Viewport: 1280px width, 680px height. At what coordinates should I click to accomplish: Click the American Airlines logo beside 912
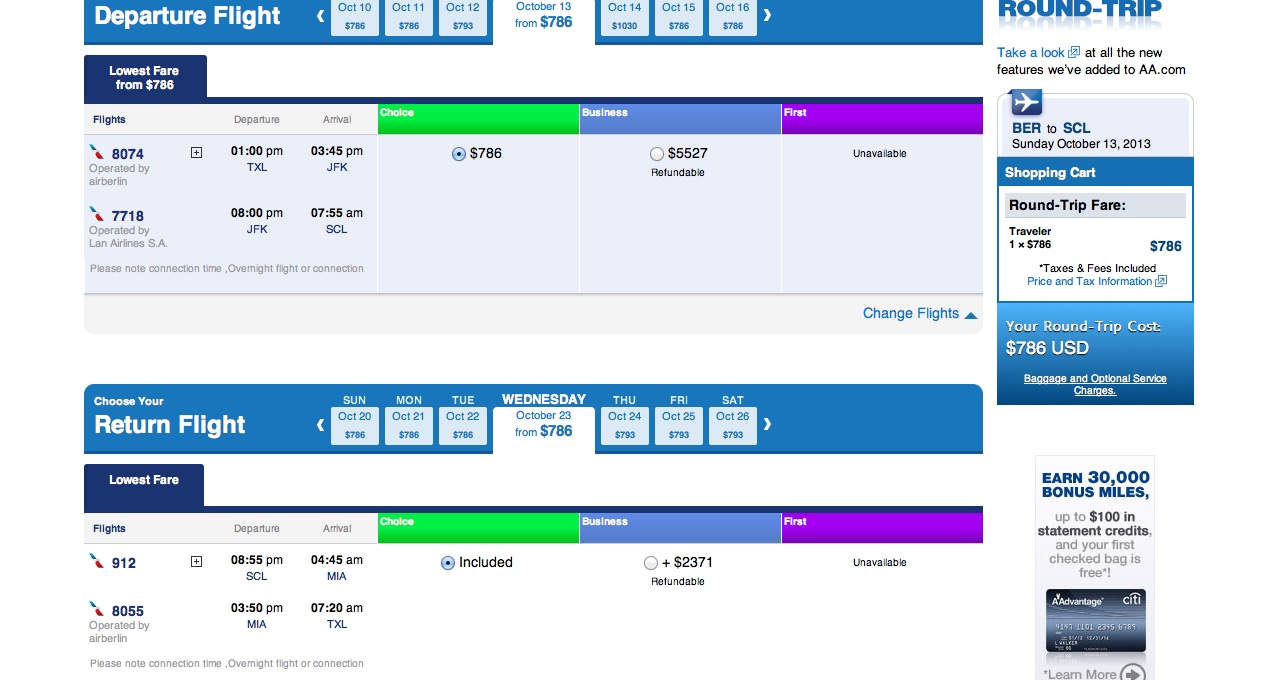pos(97,561)
